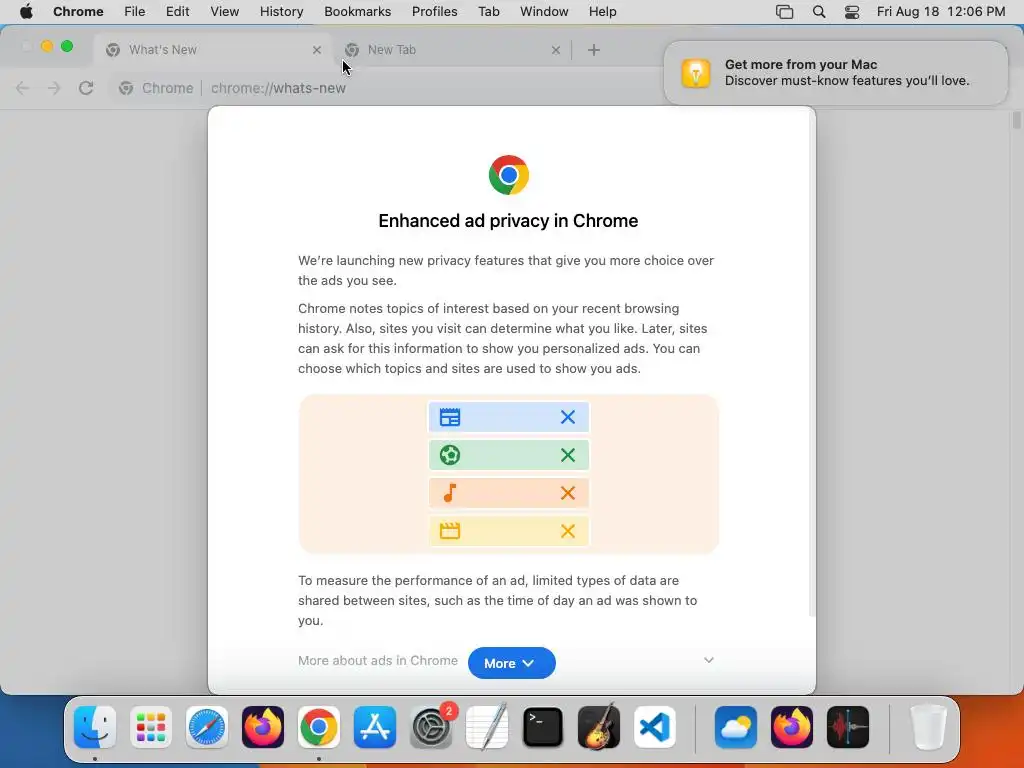Click the More button in the dialog
The width and height of the screenshot is (1024, 768).
pyautogui.click(x=511, y=663)
